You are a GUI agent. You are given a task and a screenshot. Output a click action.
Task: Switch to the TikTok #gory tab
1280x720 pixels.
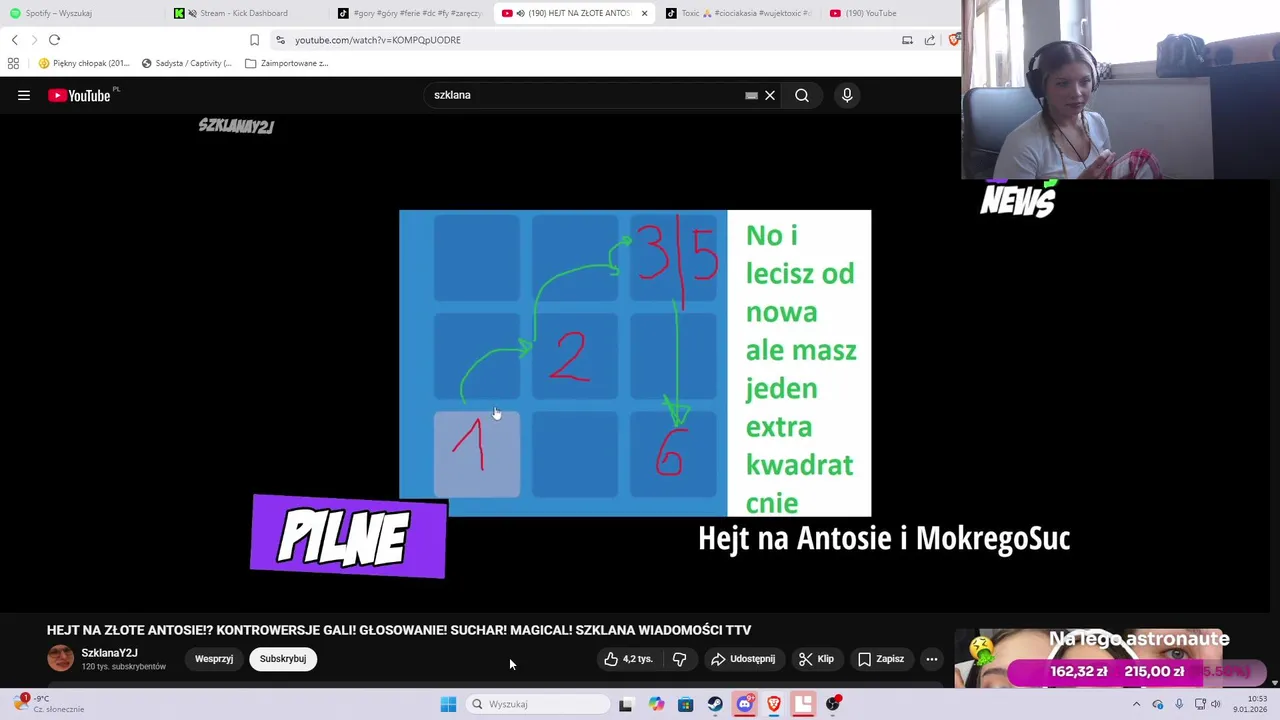[x=410, y=13]
